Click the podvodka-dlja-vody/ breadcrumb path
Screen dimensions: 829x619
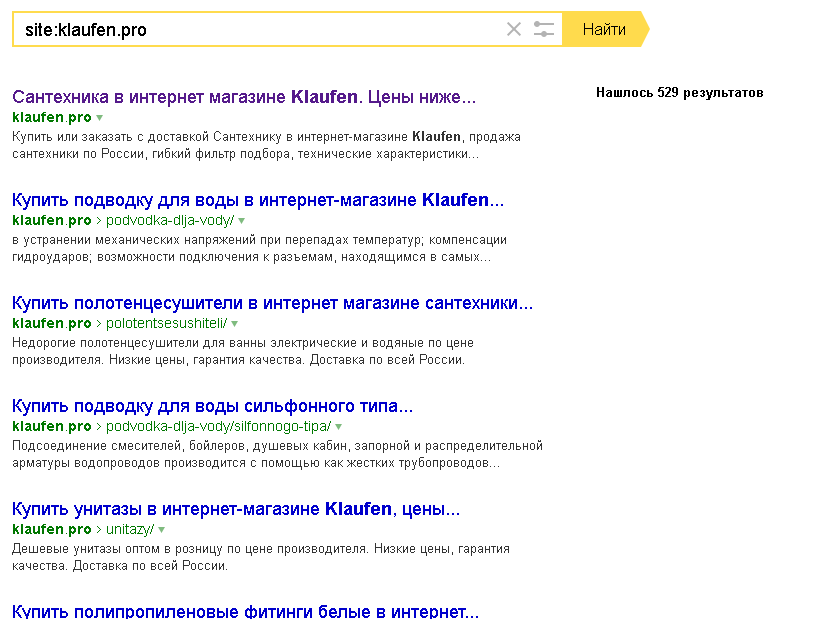pos(170,221)
